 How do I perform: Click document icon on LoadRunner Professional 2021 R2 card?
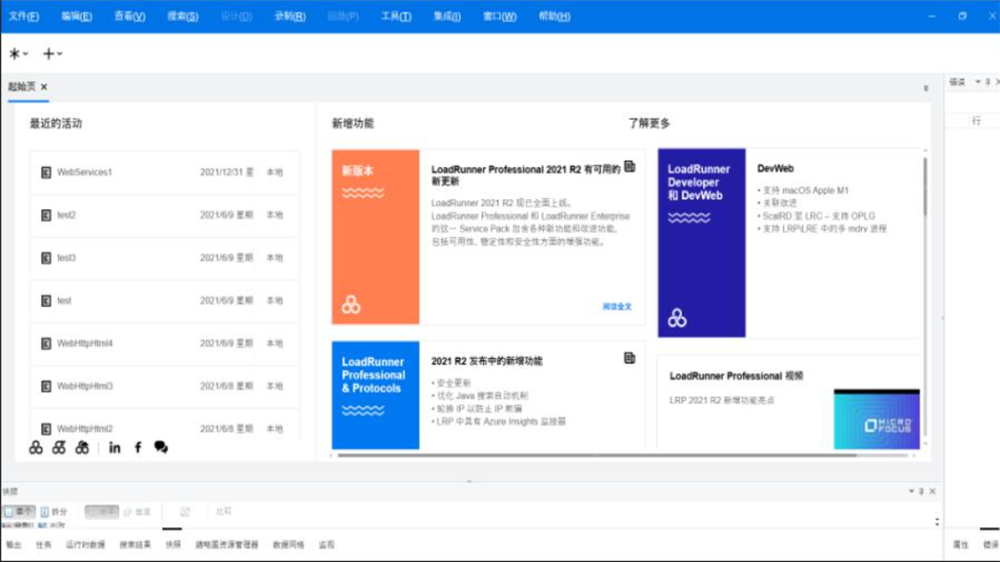(629, 166)
